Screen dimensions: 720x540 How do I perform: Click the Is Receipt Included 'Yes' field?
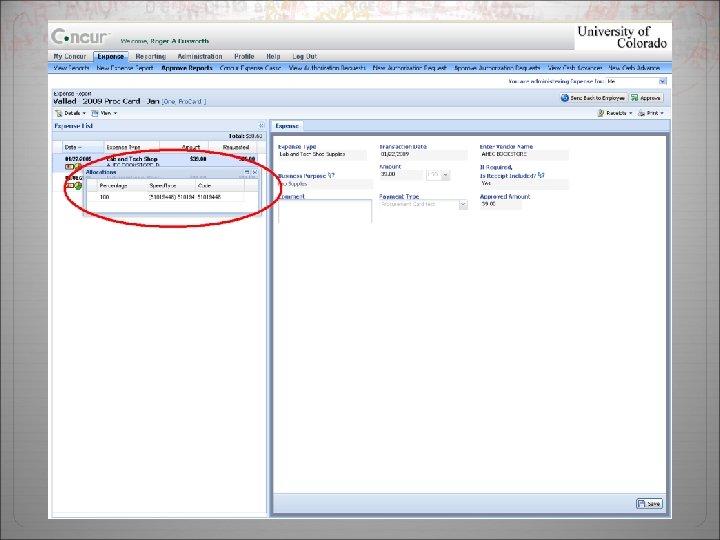[x=524, y=184]
